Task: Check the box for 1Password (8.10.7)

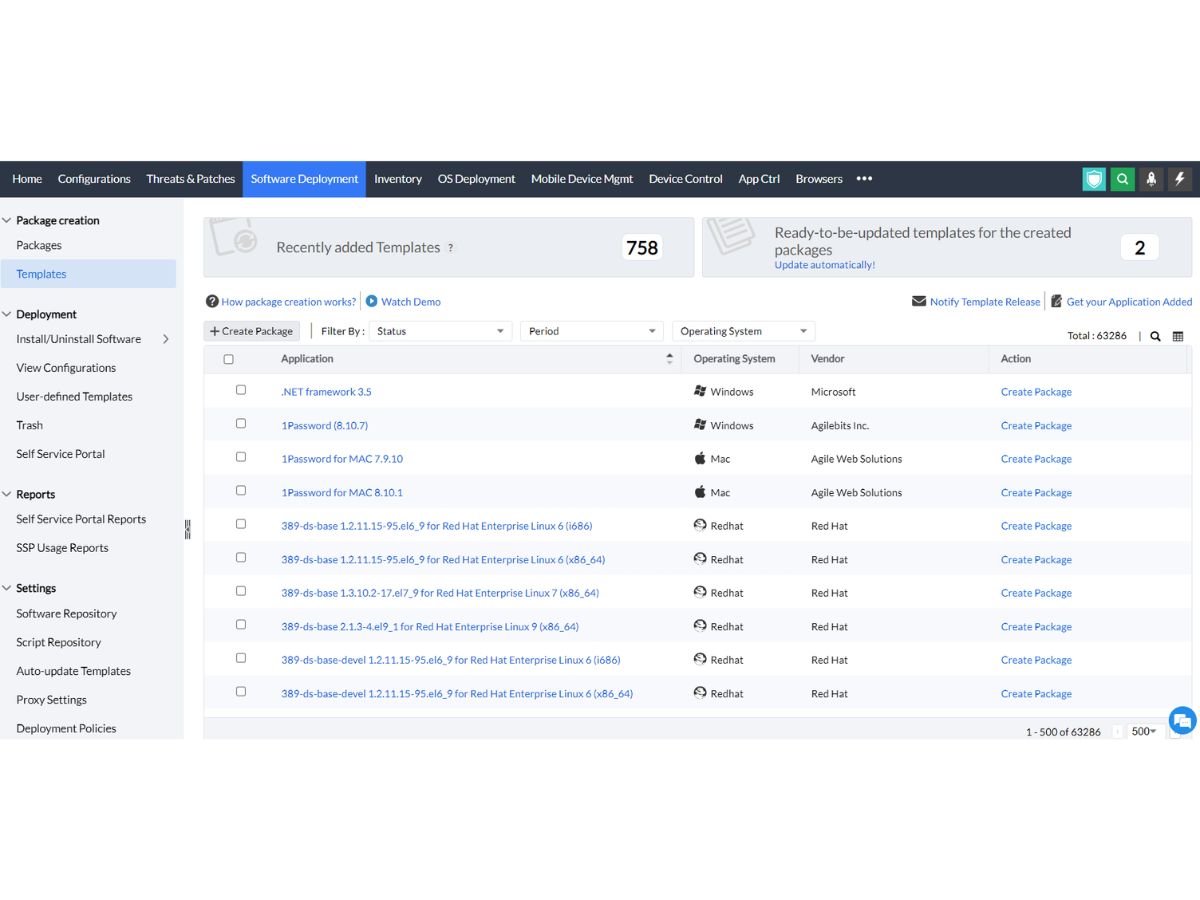Action: pyautogui.click(x=241, y=424)
